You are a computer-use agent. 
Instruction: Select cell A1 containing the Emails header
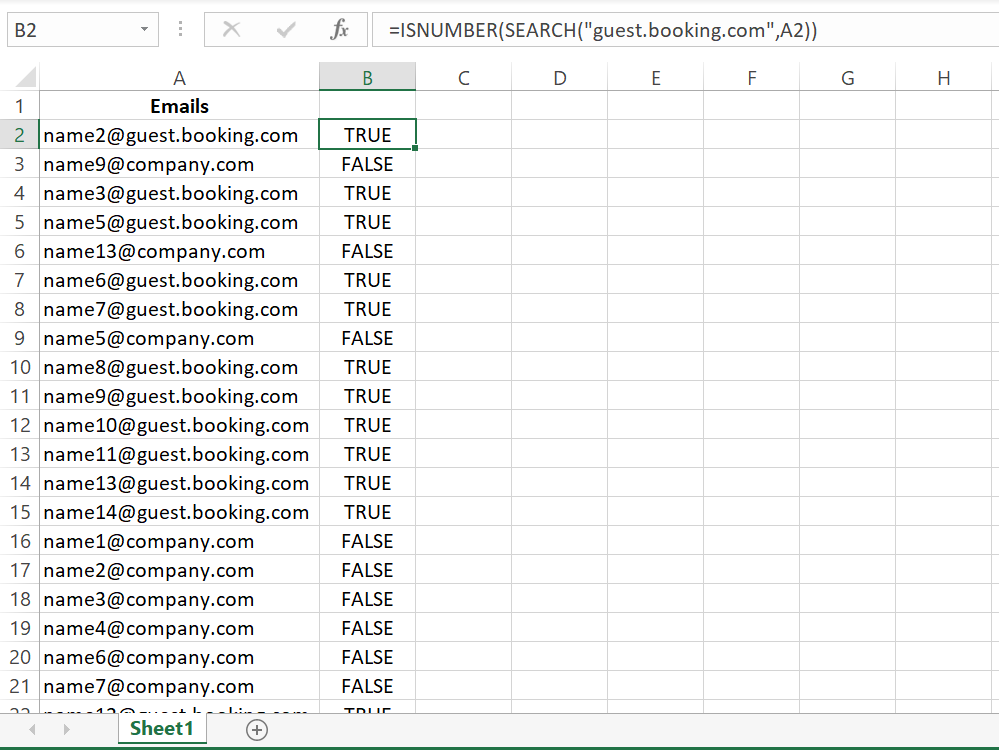tap(179, 106)
